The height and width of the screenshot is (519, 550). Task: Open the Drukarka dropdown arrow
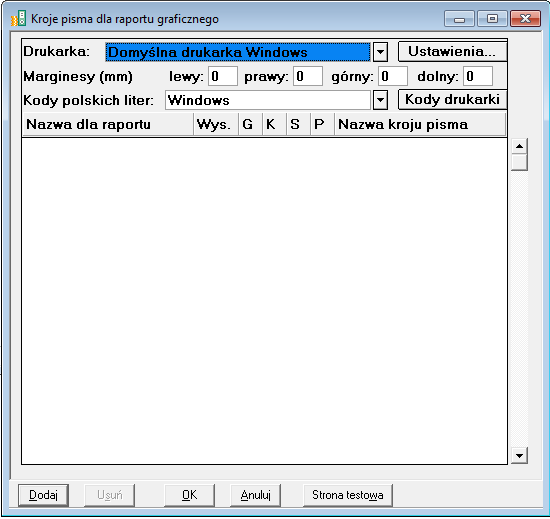pos(380,52)
